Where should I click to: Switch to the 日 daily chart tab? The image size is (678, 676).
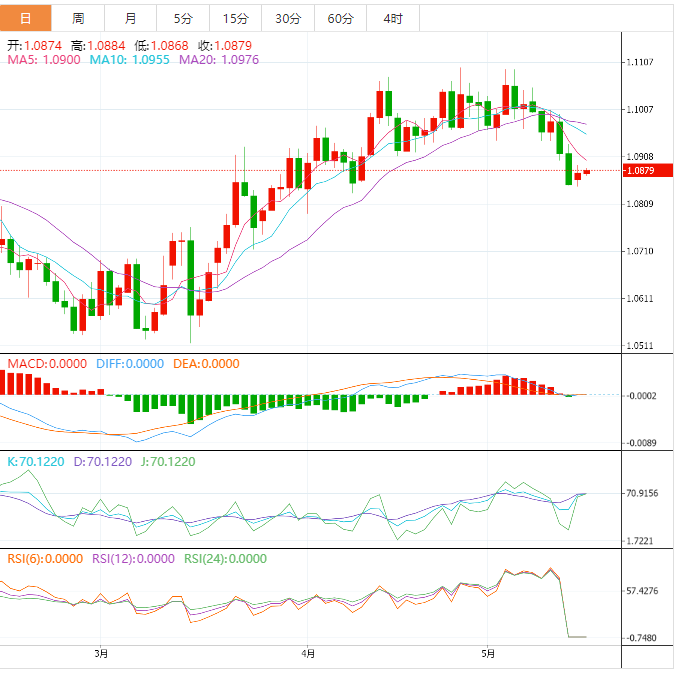click(x=26, y=19)
